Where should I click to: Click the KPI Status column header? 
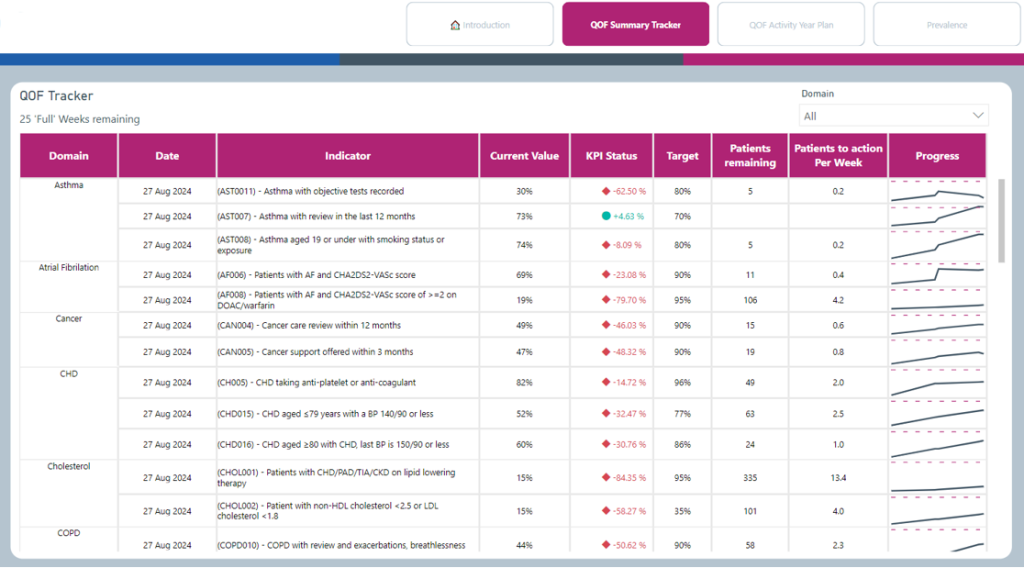tap(611, 156)
